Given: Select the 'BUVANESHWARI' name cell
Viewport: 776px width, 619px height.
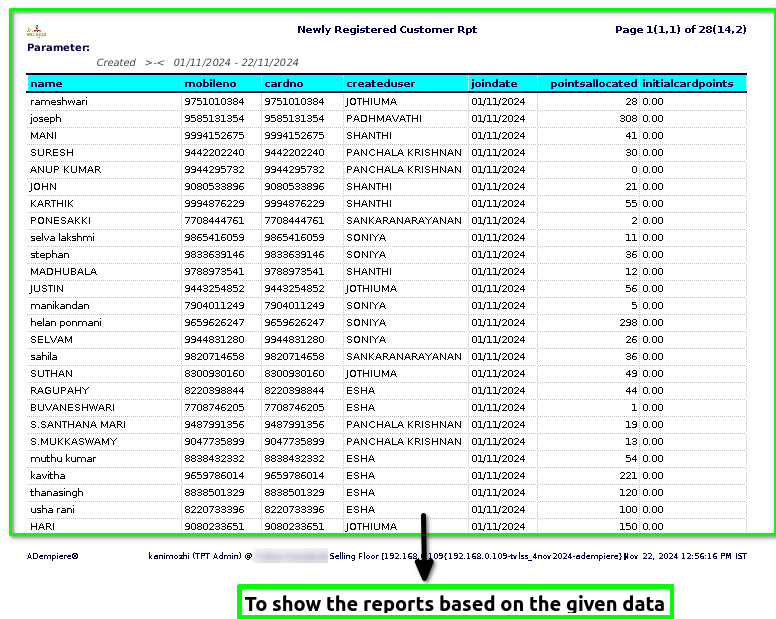Looking at the screenshot, I should [72, 407].
